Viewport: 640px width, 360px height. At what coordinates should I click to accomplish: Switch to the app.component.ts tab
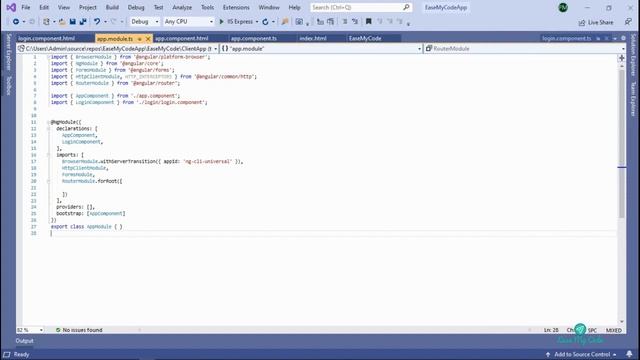[x=254, y=38]
